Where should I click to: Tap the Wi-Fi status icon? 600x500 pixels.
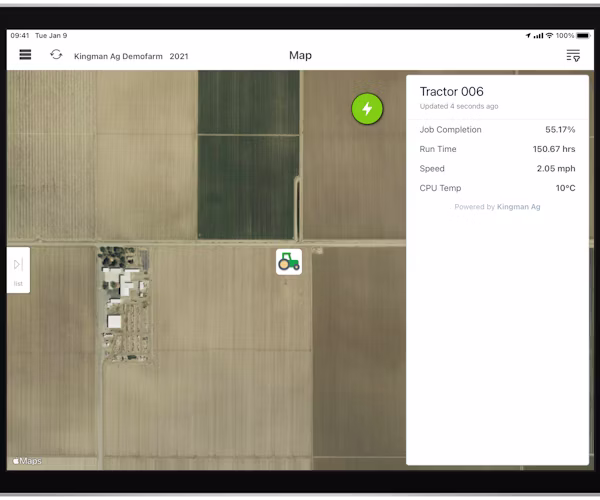pos(549,36)
